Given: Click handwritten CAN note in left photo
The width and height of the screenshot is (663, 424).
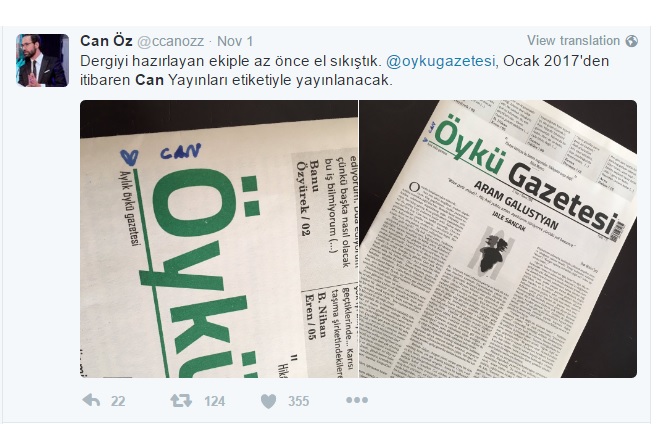Looking at the screenshot, I should click(181, 151).
